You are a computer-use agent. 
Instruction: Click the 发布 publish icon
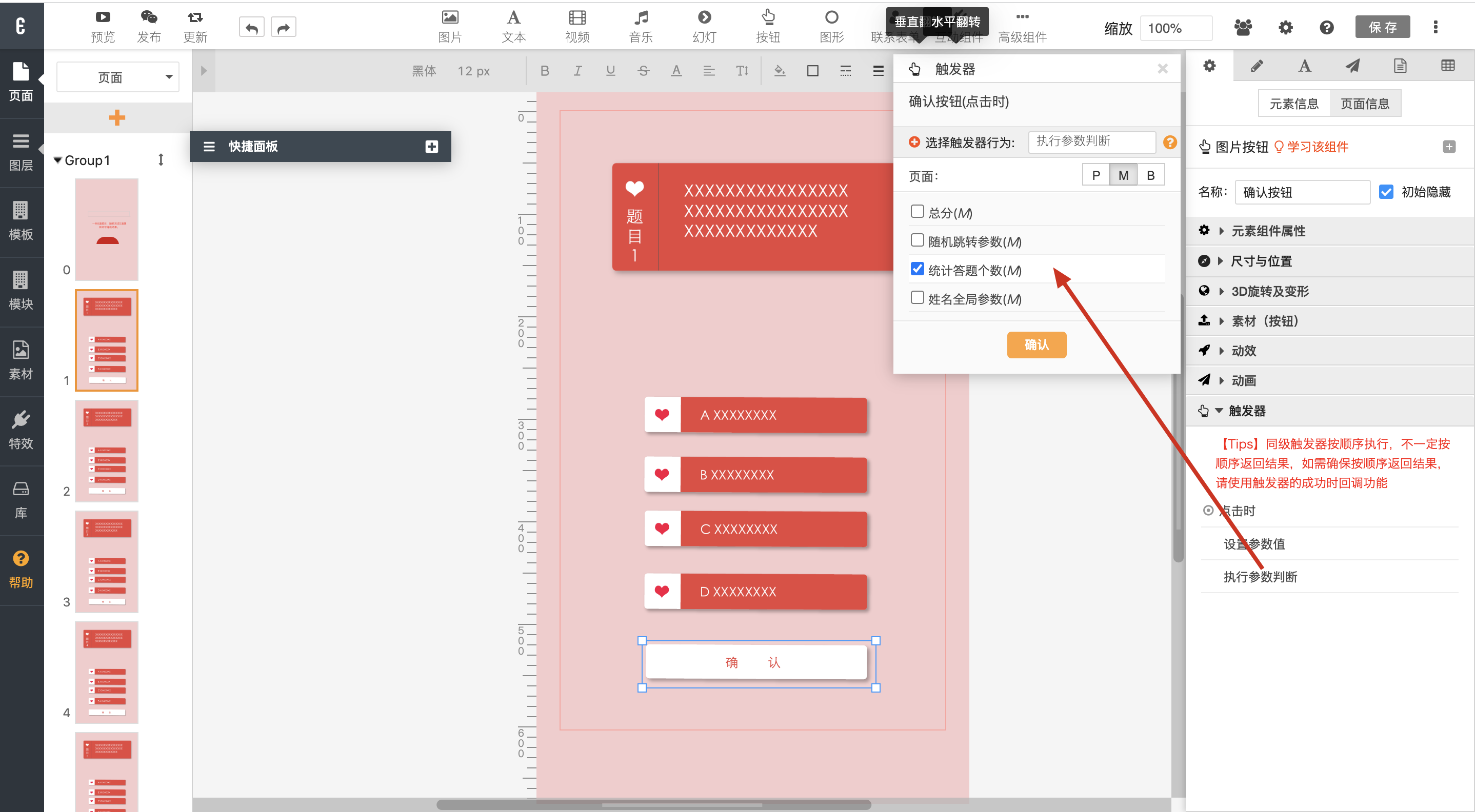pyautogui.click(x=149, y=18)
